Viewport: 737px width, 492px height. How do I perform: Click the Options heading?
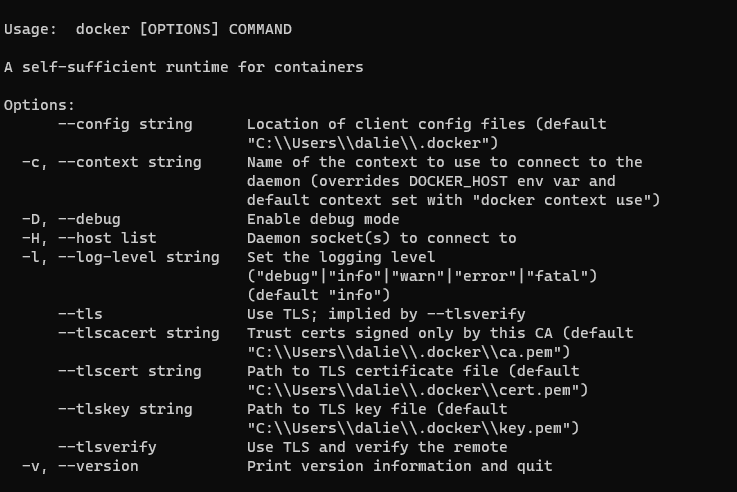39,105
